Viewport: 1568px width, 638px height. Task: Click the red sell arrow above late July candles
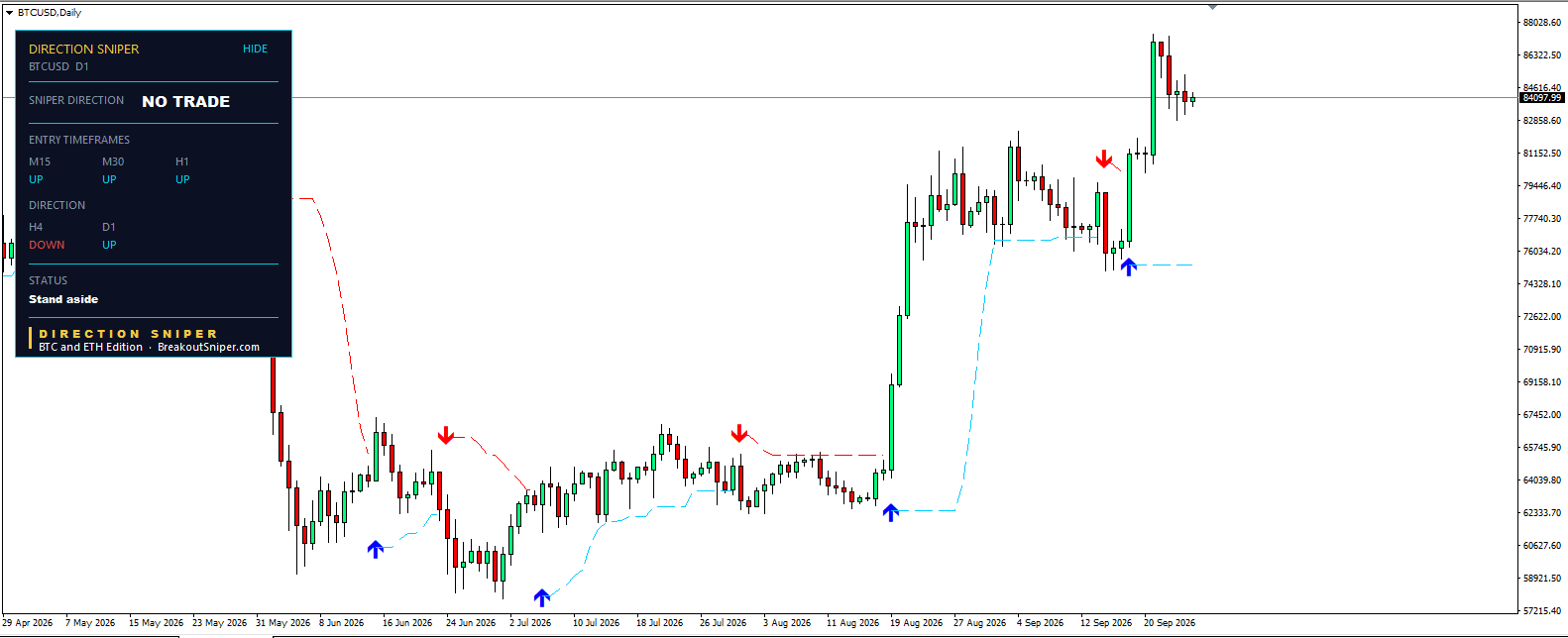[x=739, y=434]
